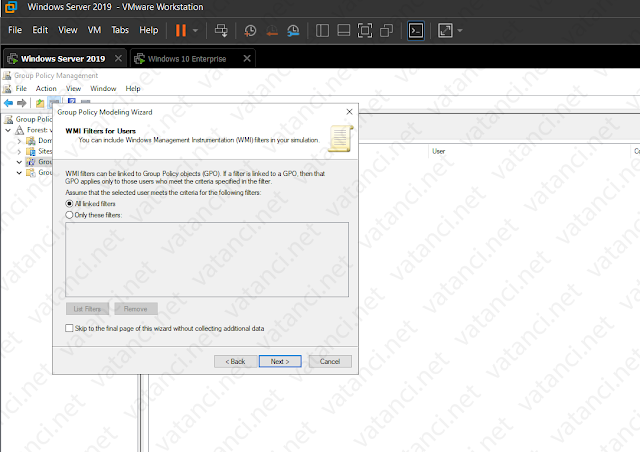
Task: Enter VMware full screen mode
Action: [364, 30]
